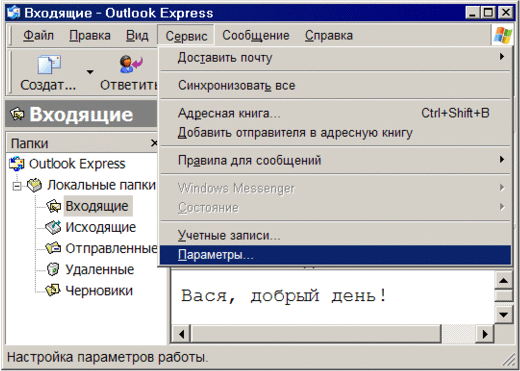Open the Черновики folder
This screenshot has width=520, height=371.
click(x=99, y=290)
